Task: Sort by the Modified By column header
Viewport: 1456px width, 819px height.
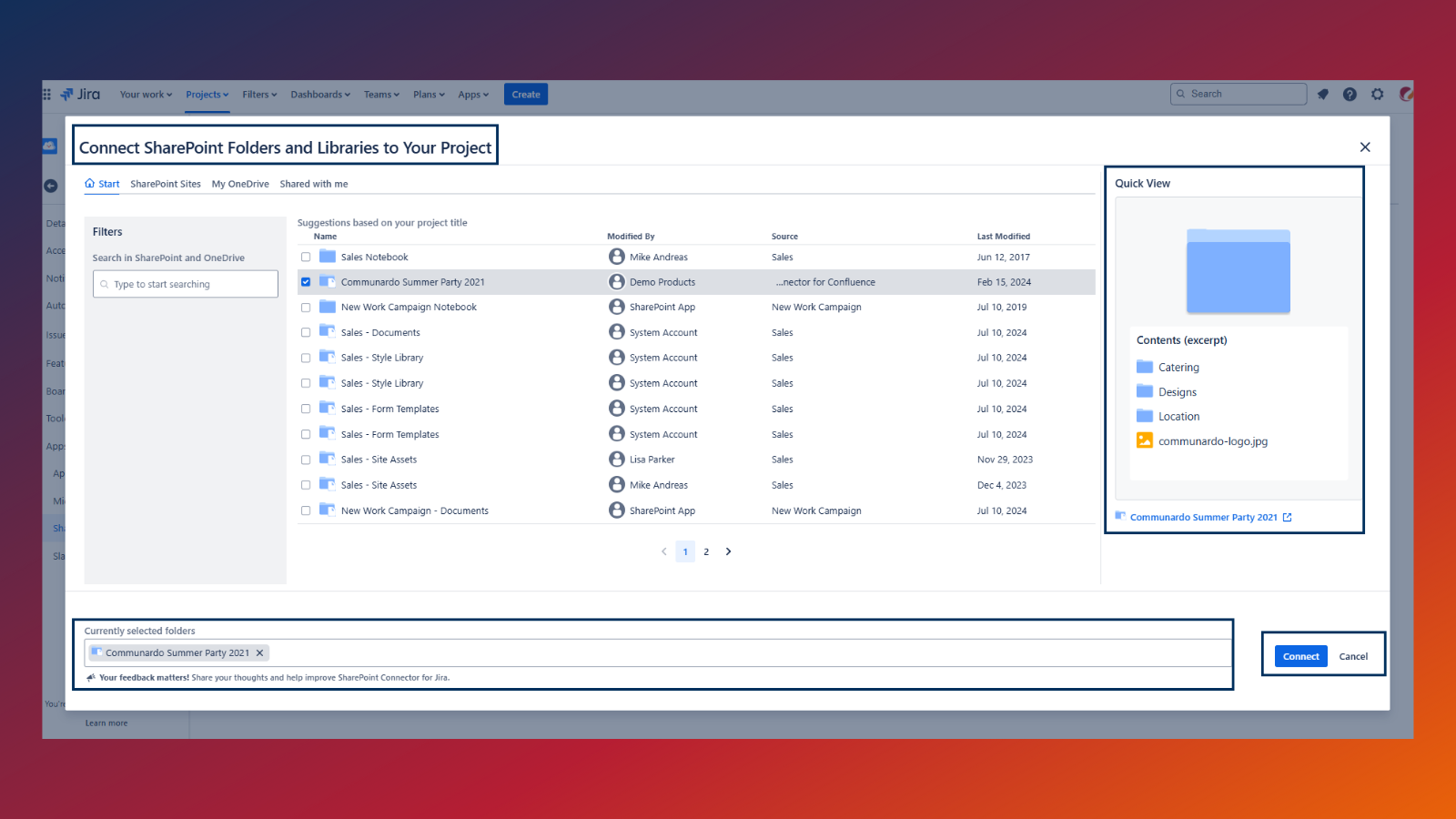Action: (631, 237)
